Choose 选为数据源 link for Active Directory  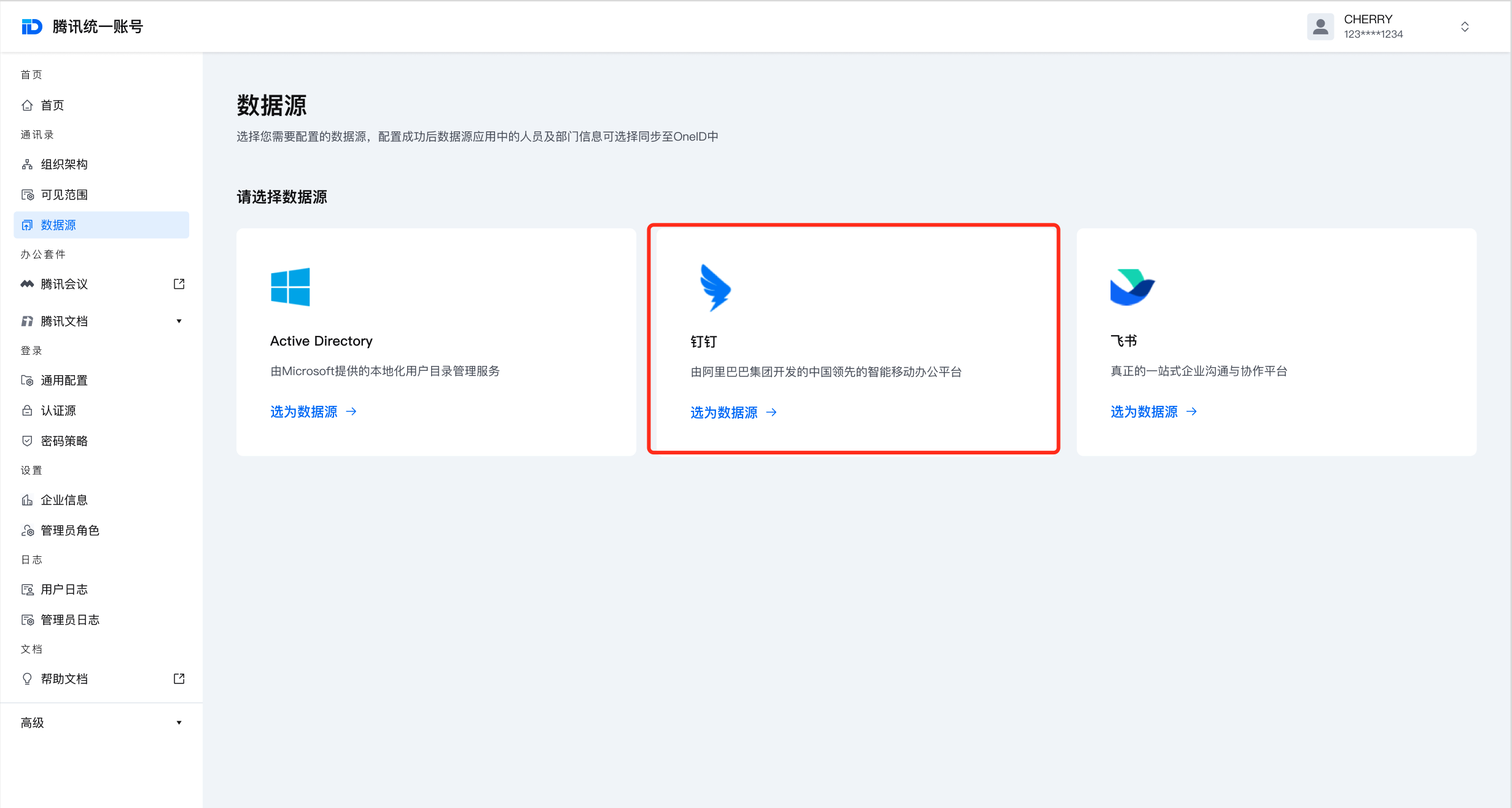click(x=304, y=411)
